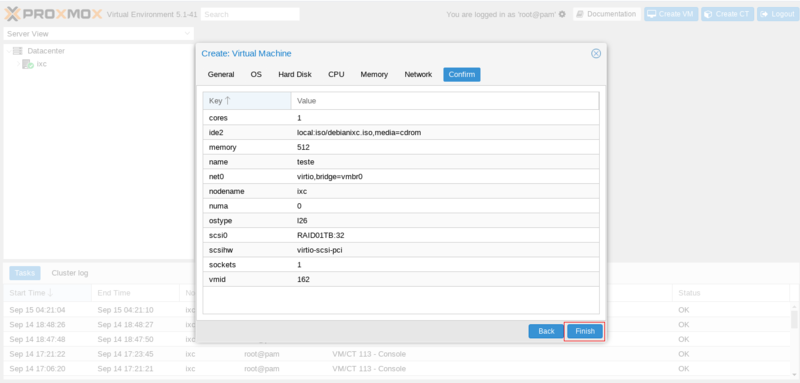Click the Create CT button
800x383 pixels.
point(727,14)
